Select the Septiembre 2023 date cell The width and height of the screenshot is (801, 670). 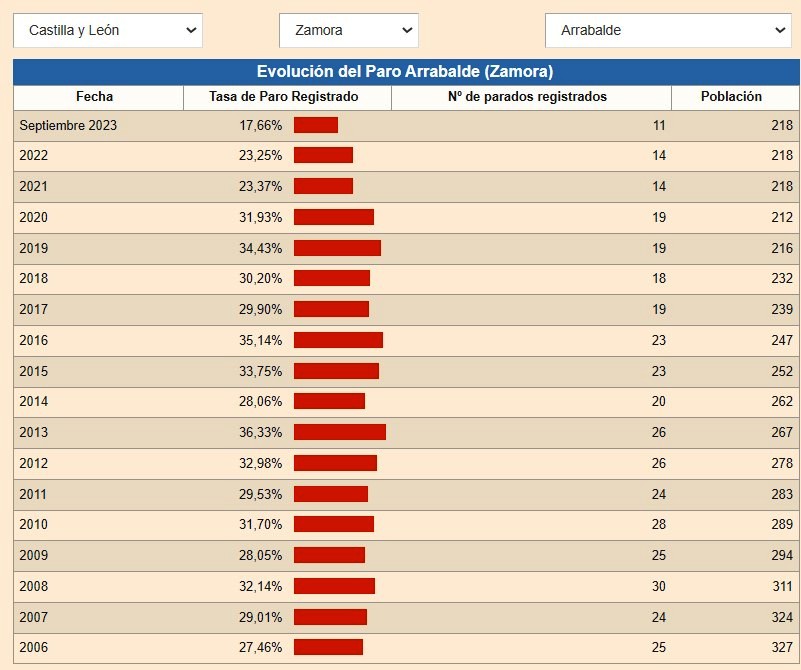coord(68,125)
